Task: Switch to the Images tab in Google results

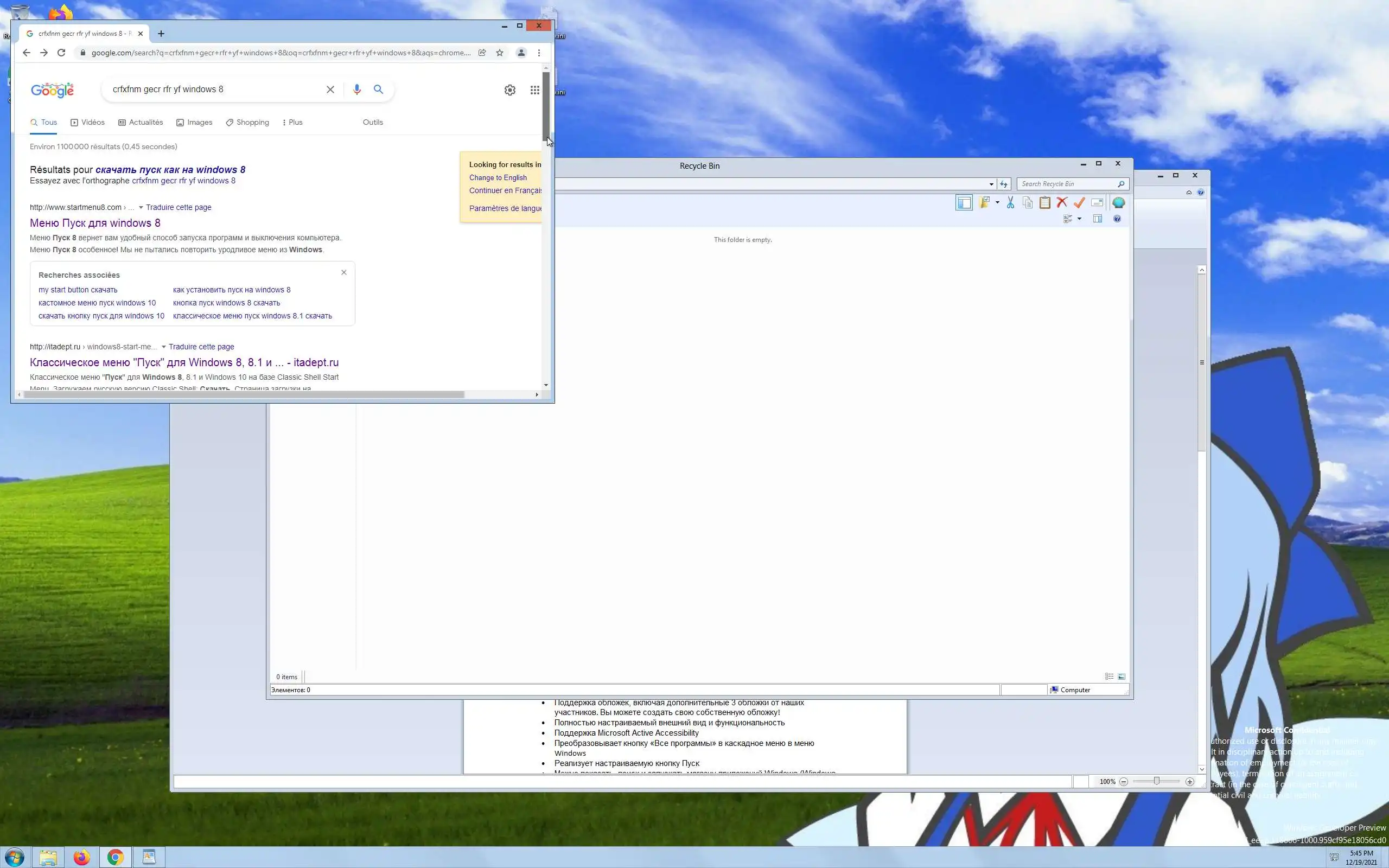Action: coord(194,122)
